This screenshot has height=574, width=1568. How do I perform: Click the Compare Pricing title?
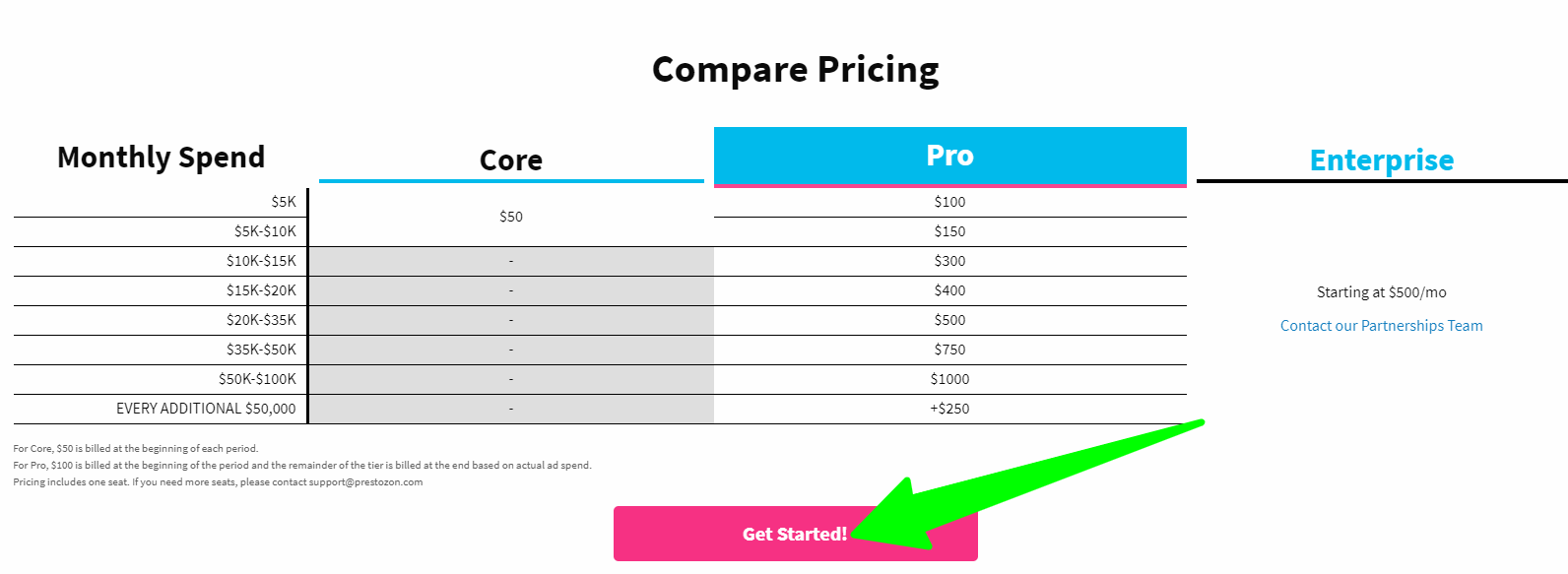click(x=795, y=70)
